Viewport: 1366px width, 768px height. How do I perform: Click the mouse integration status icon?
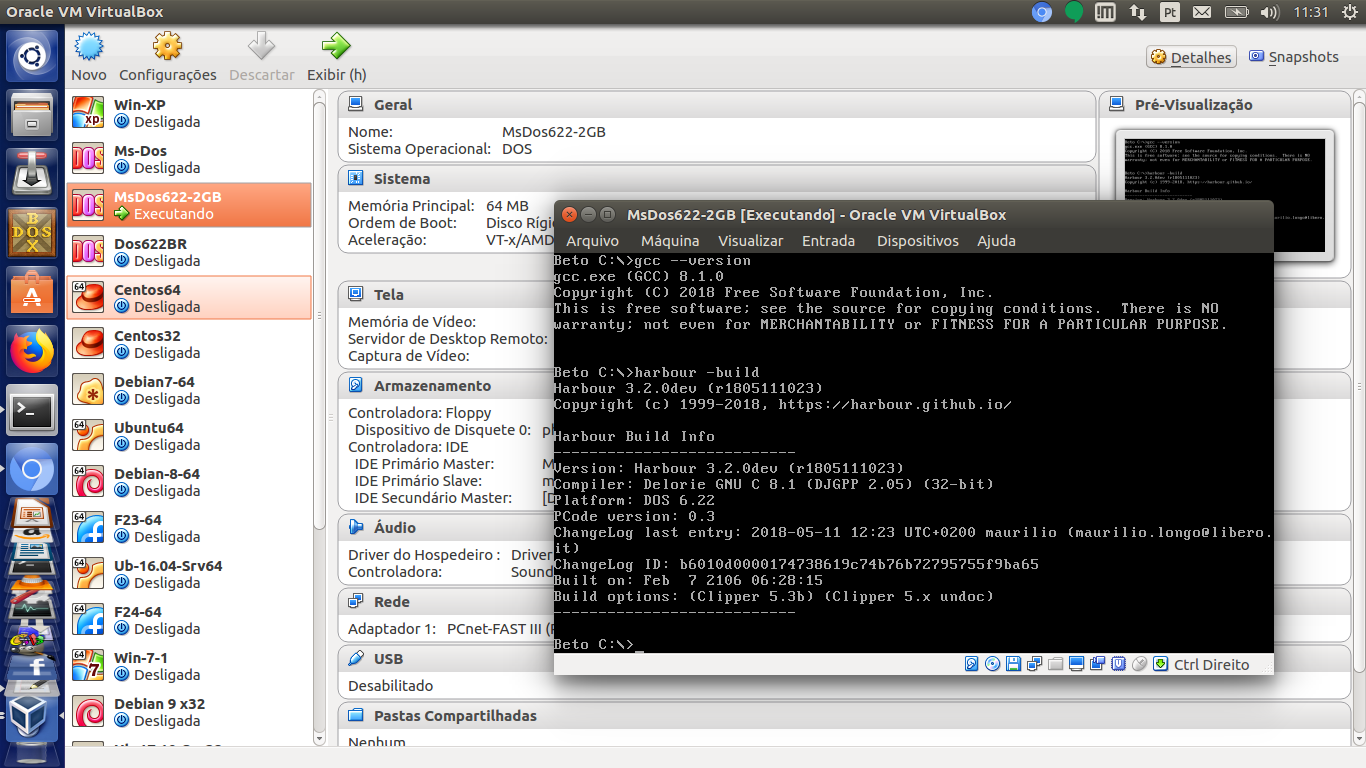point(1140,664)
